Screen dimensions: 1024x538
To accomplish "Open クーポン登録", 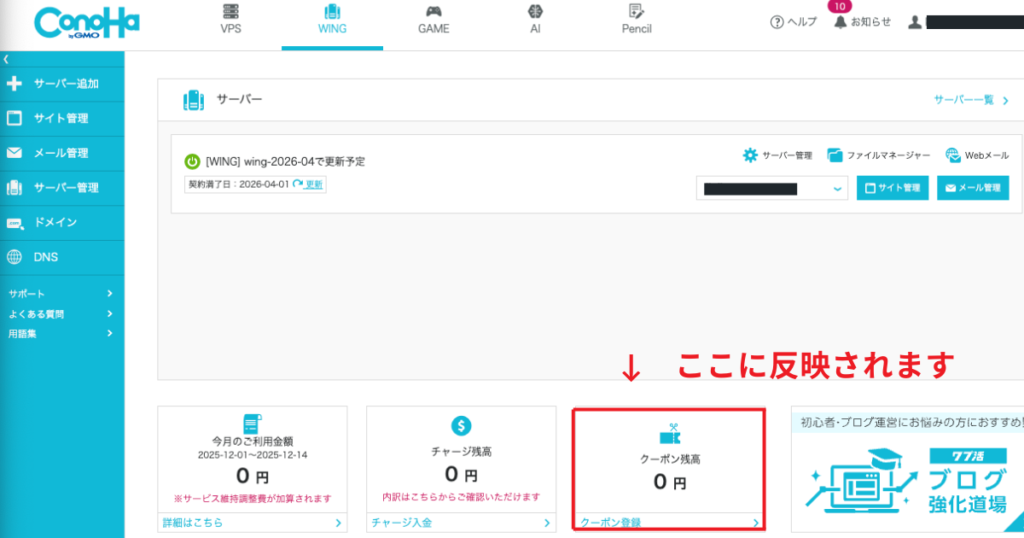I will pos(669,522).
